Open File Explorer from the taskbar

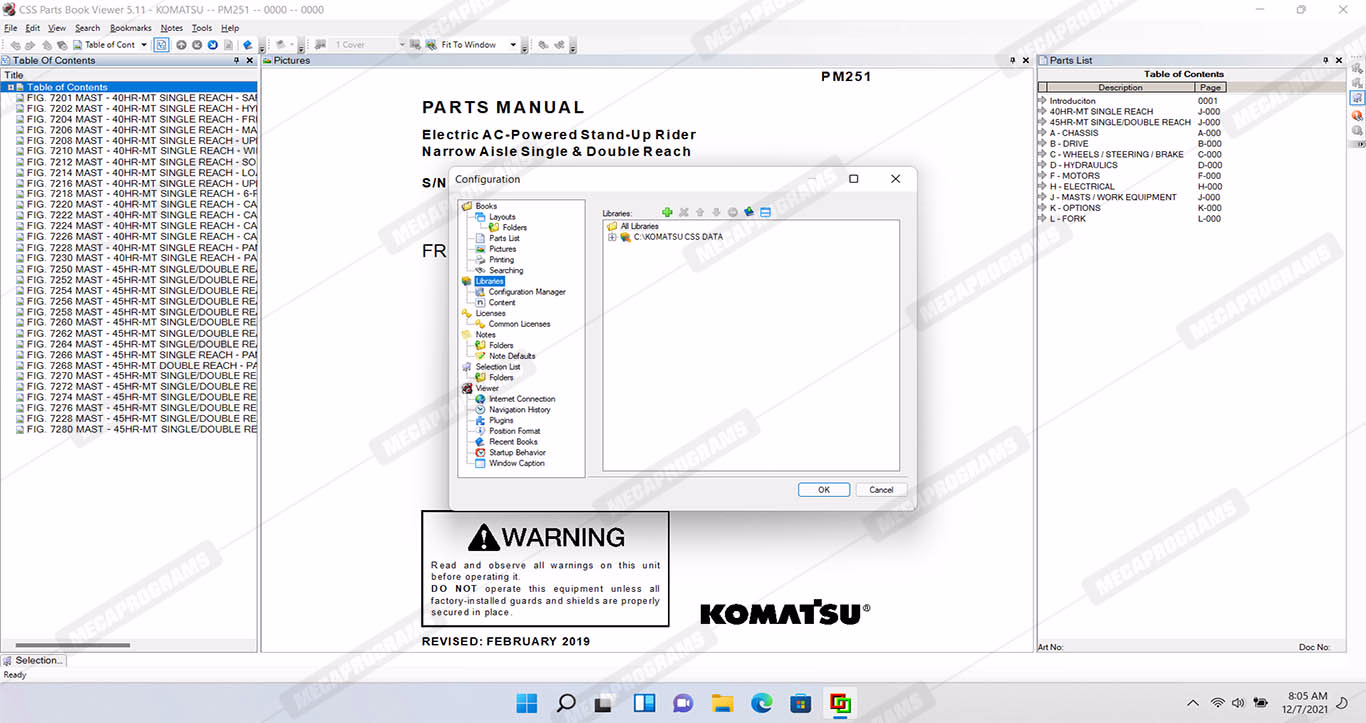click(722, 703)
